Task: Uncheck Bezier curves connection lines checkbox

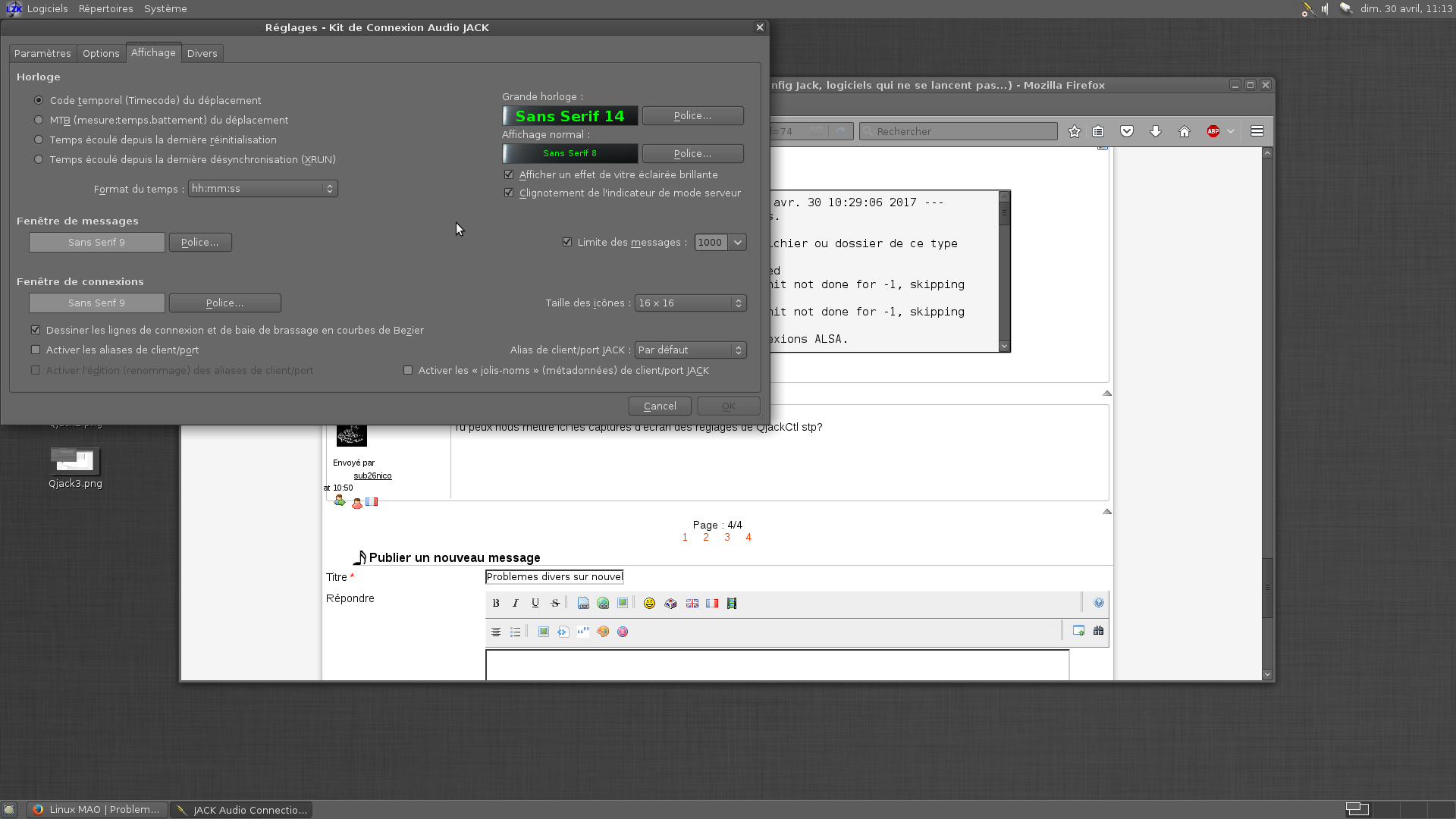Action: coord(36,331)
